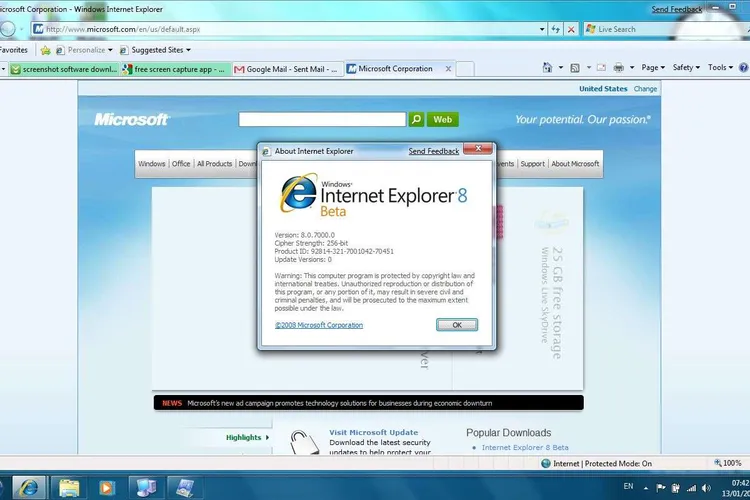Click the Microsoft logo on the page
The height and width of the screenshot is (500, 750).
[x=132, y=119]
